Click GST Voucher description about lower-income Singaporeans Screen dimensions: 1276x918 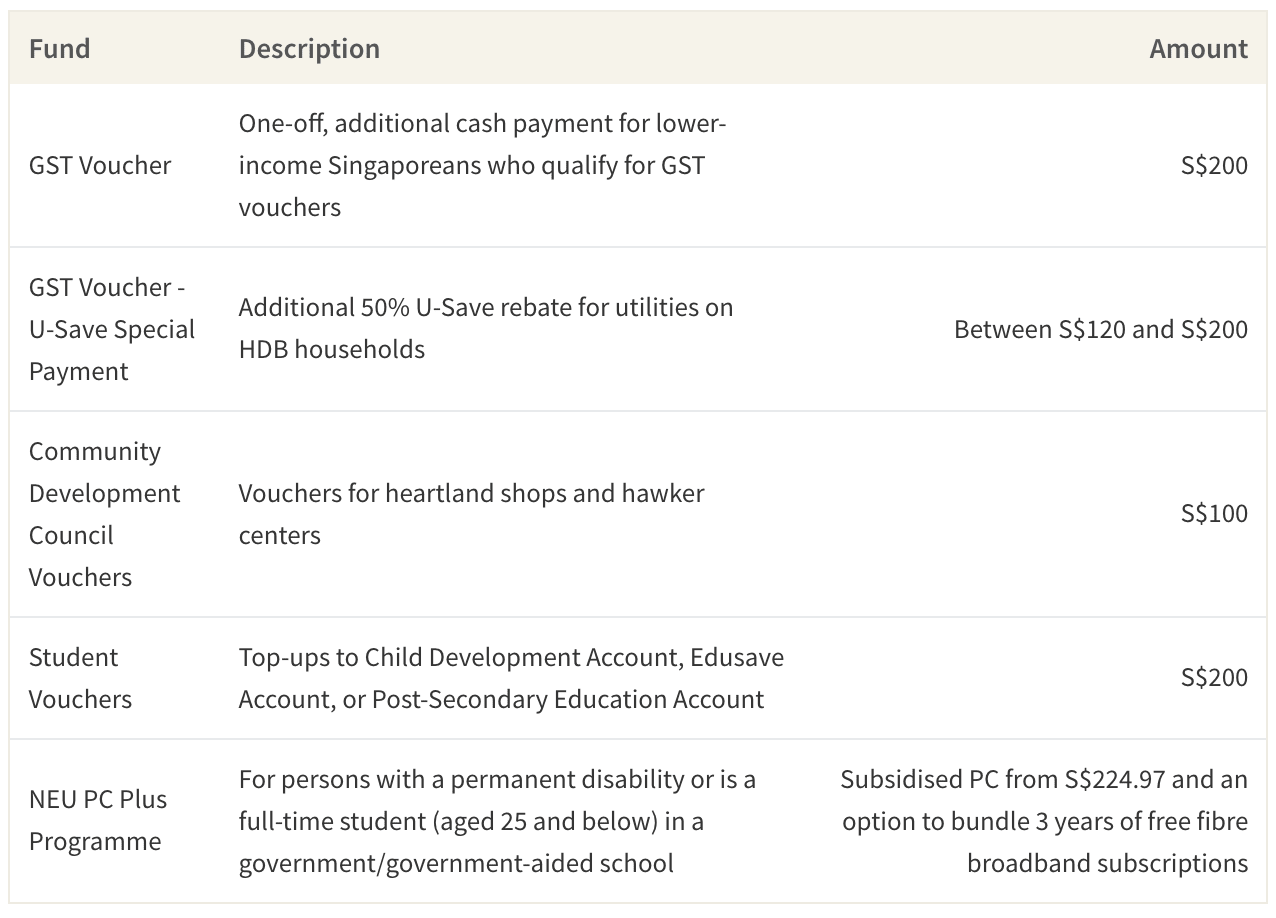482,165
